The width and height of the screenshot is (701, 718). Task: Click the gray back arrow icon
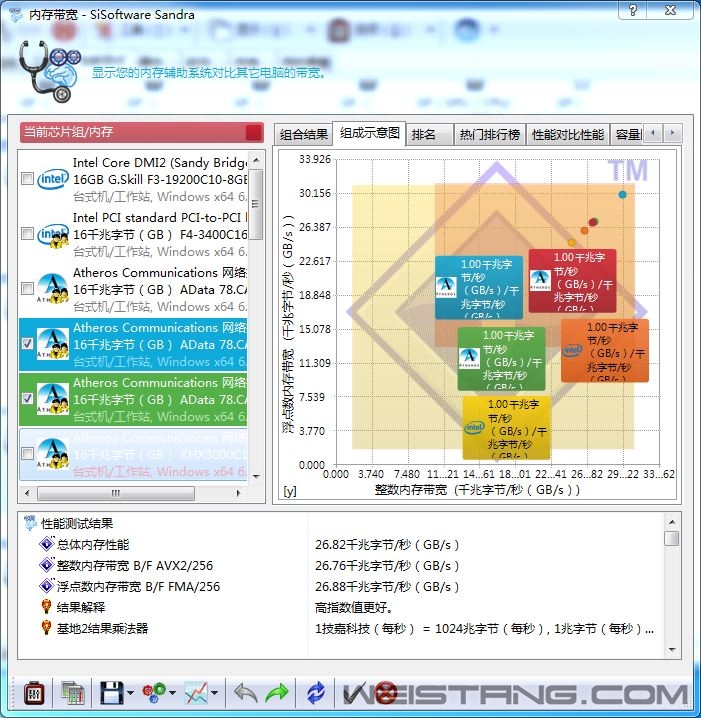point(245,692)
